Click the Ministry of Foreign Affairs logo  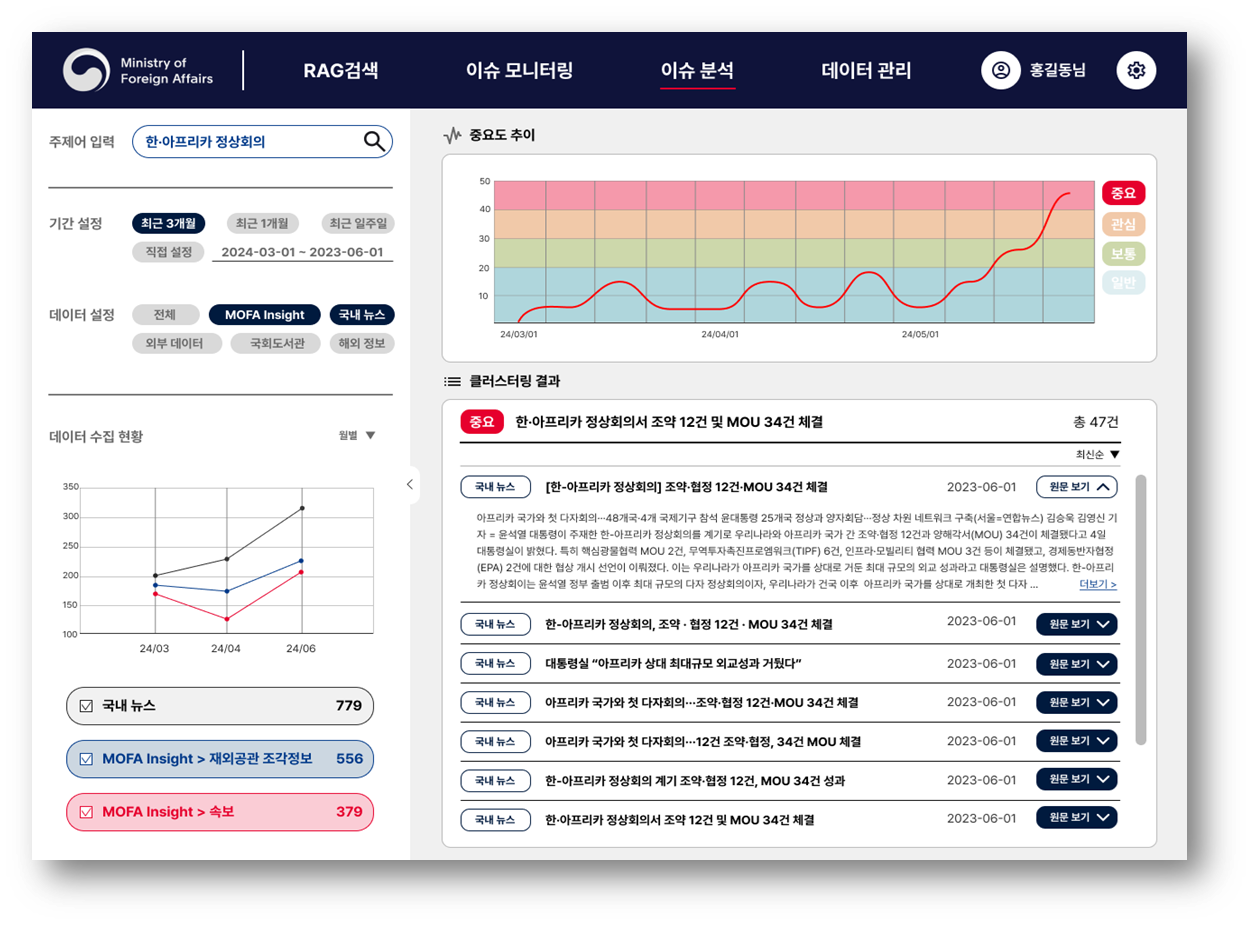tap(87, 71)
